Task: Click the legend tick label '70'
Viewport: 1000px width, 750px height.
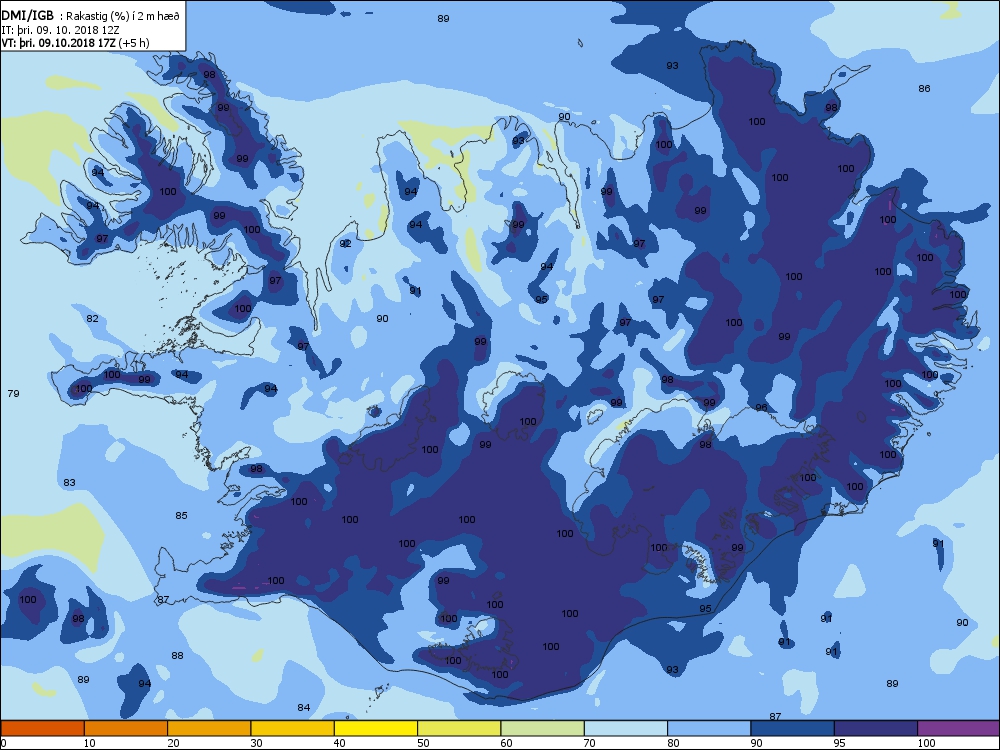Action: (590, 742)
